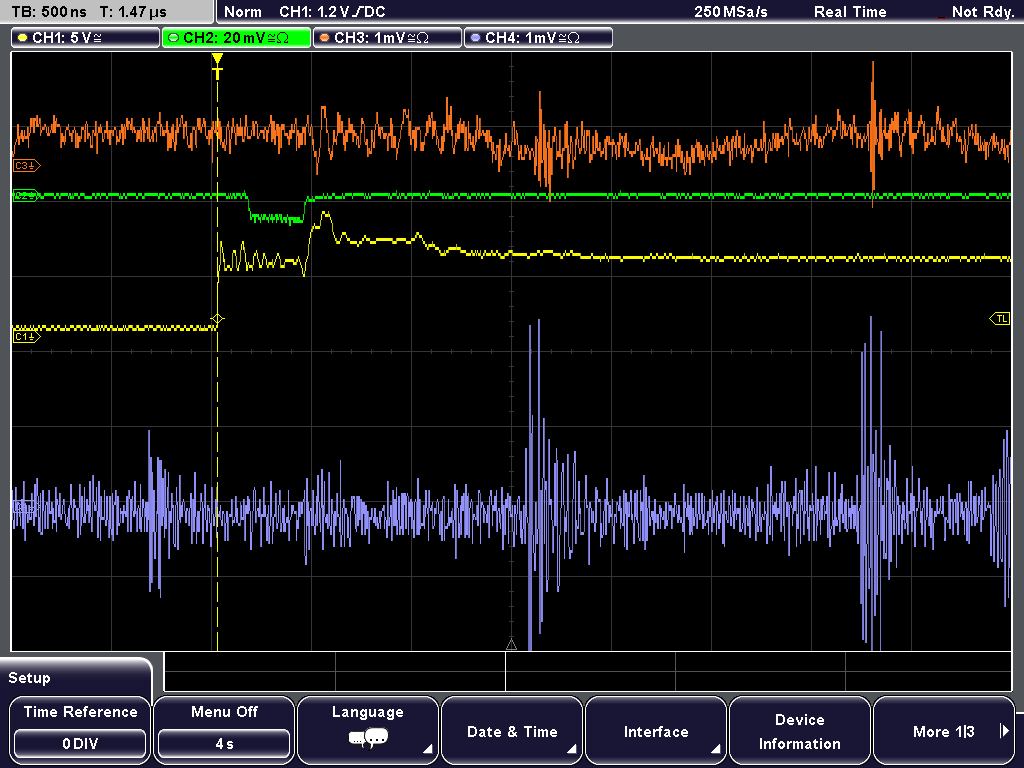
Task: Open the Language menu
Action: [x=368, y=729]
